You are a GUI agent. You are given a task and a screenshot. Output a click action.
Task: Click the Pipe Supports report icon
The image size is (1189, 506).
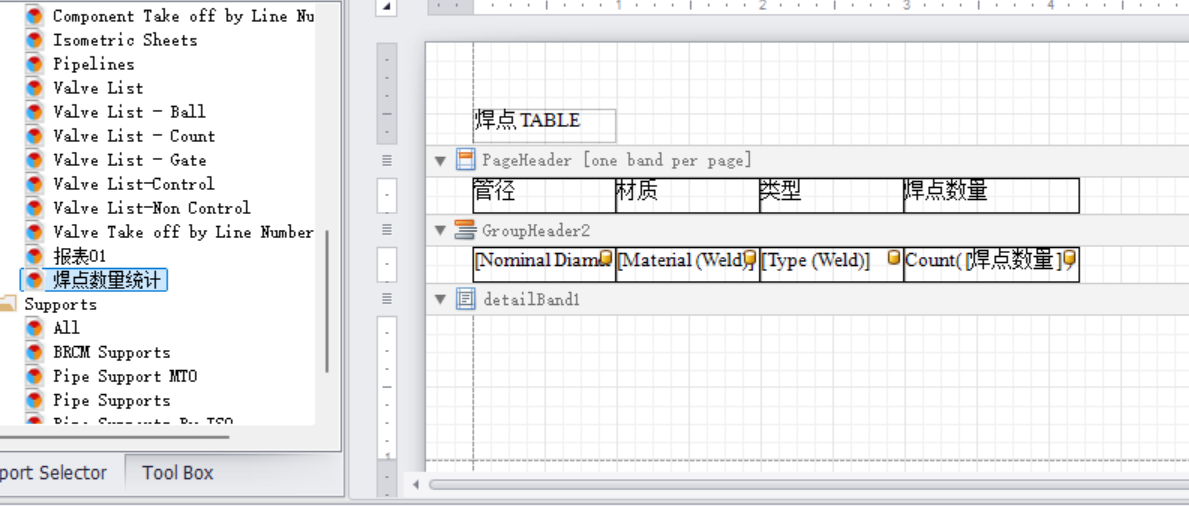(x=34, y=400)
